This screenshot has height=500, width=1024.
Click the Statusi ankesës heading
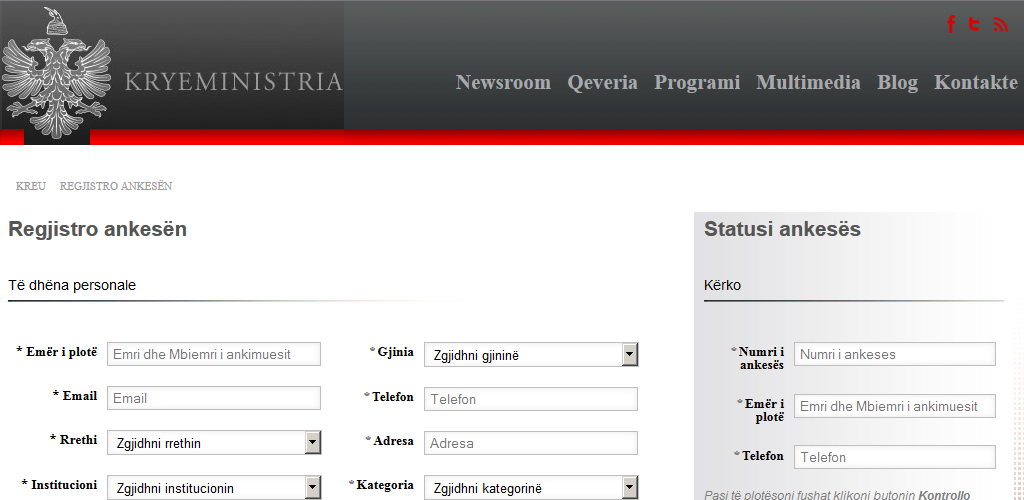coord(782,229)
